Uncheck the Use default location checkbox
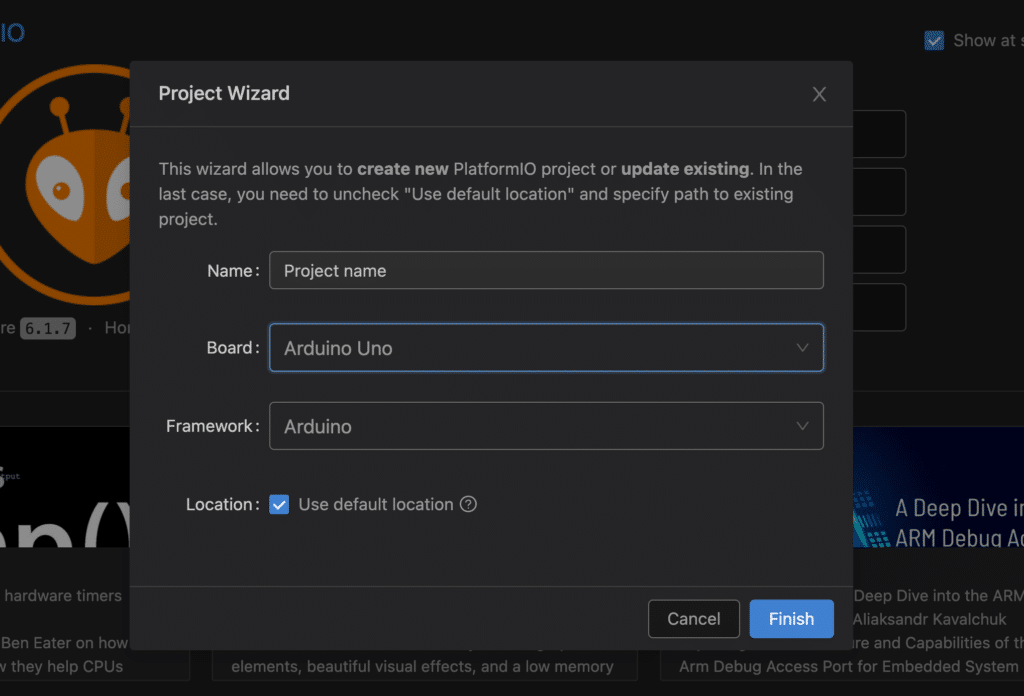 (279, 504)
